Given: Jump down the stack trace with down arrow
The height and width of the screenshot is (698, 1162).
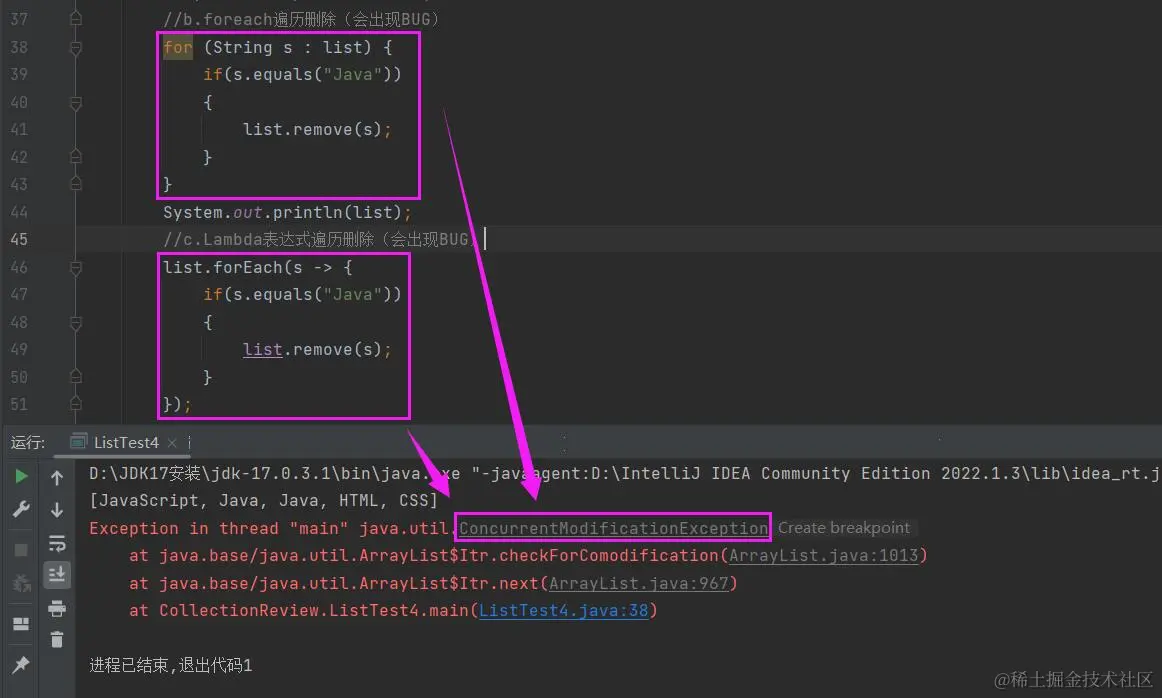Looking at the screenshot, I should 57,511.
